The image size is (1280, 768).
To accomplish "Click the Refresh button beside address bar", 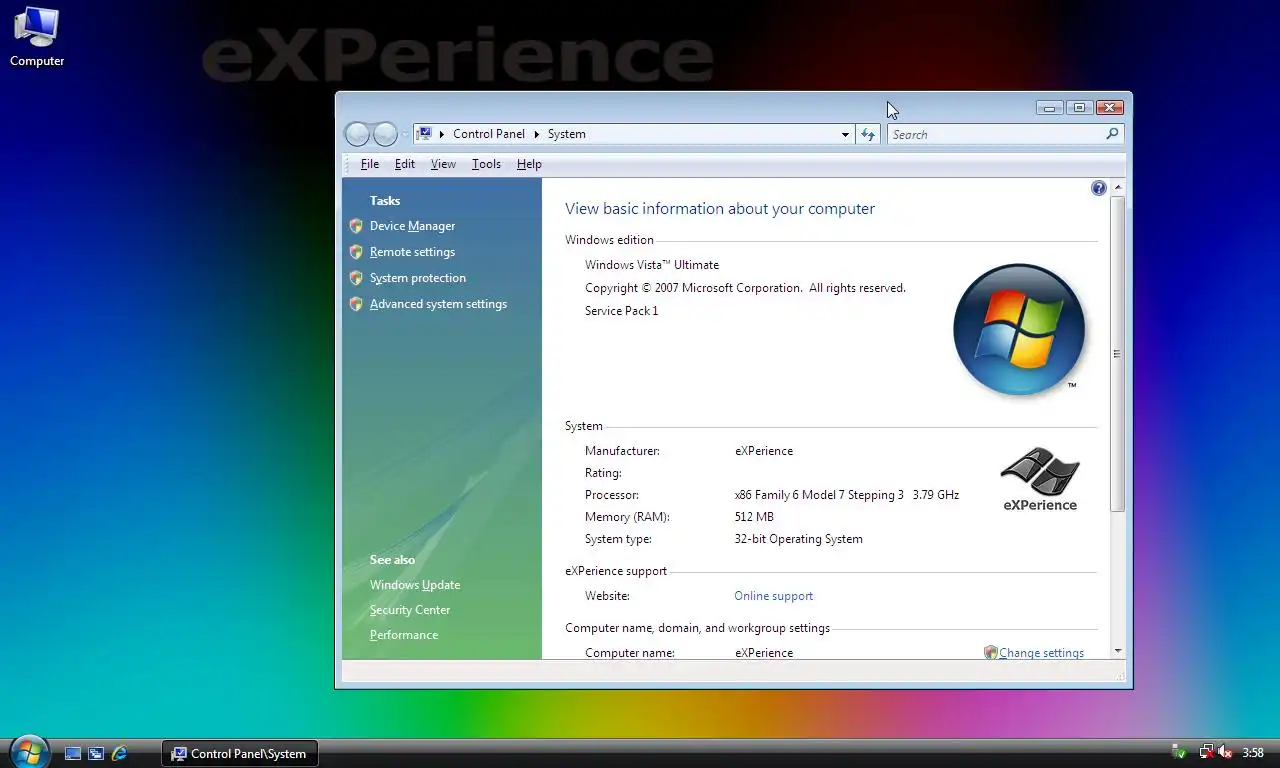I will point(867,134).
